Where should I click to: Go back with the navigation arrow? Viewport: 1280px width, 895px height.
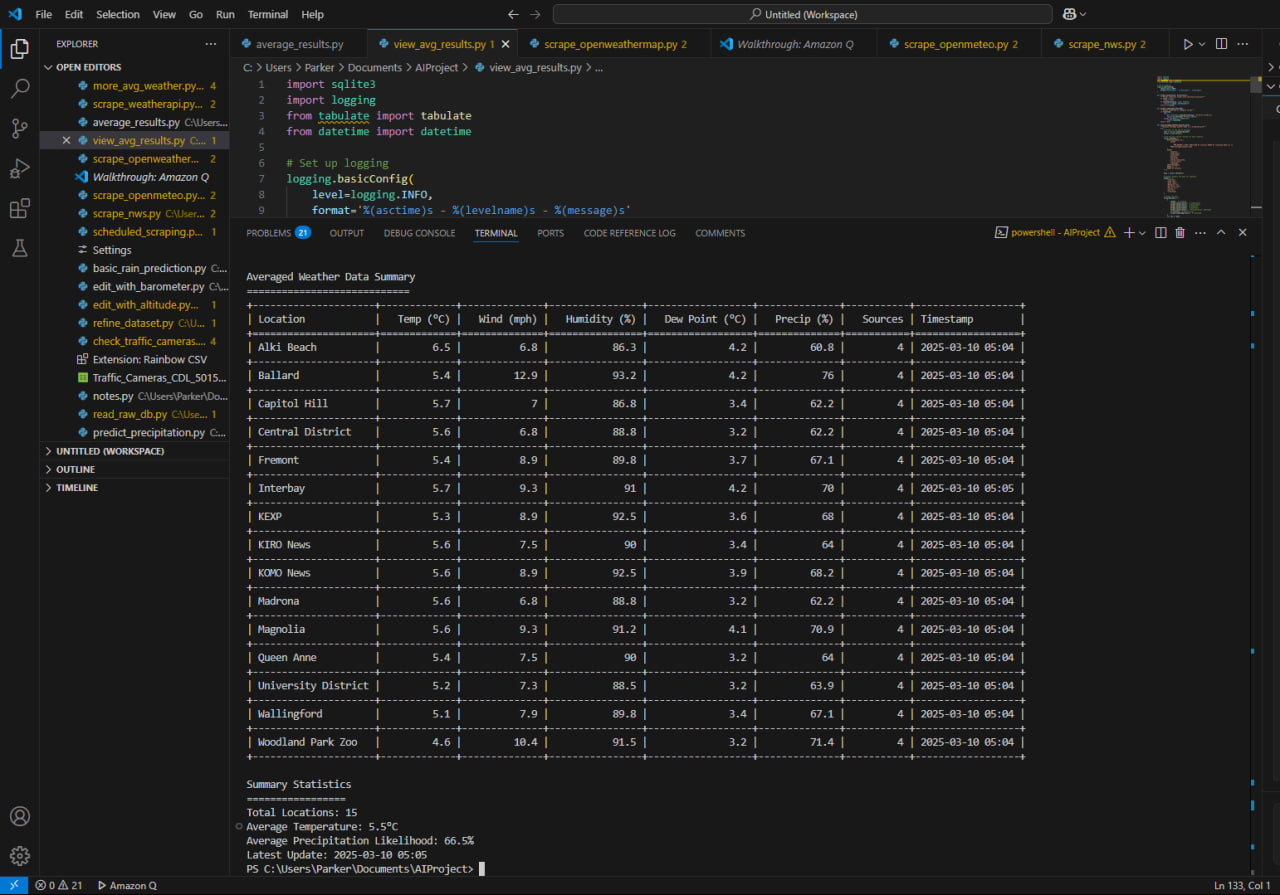(x=513, y=14)
